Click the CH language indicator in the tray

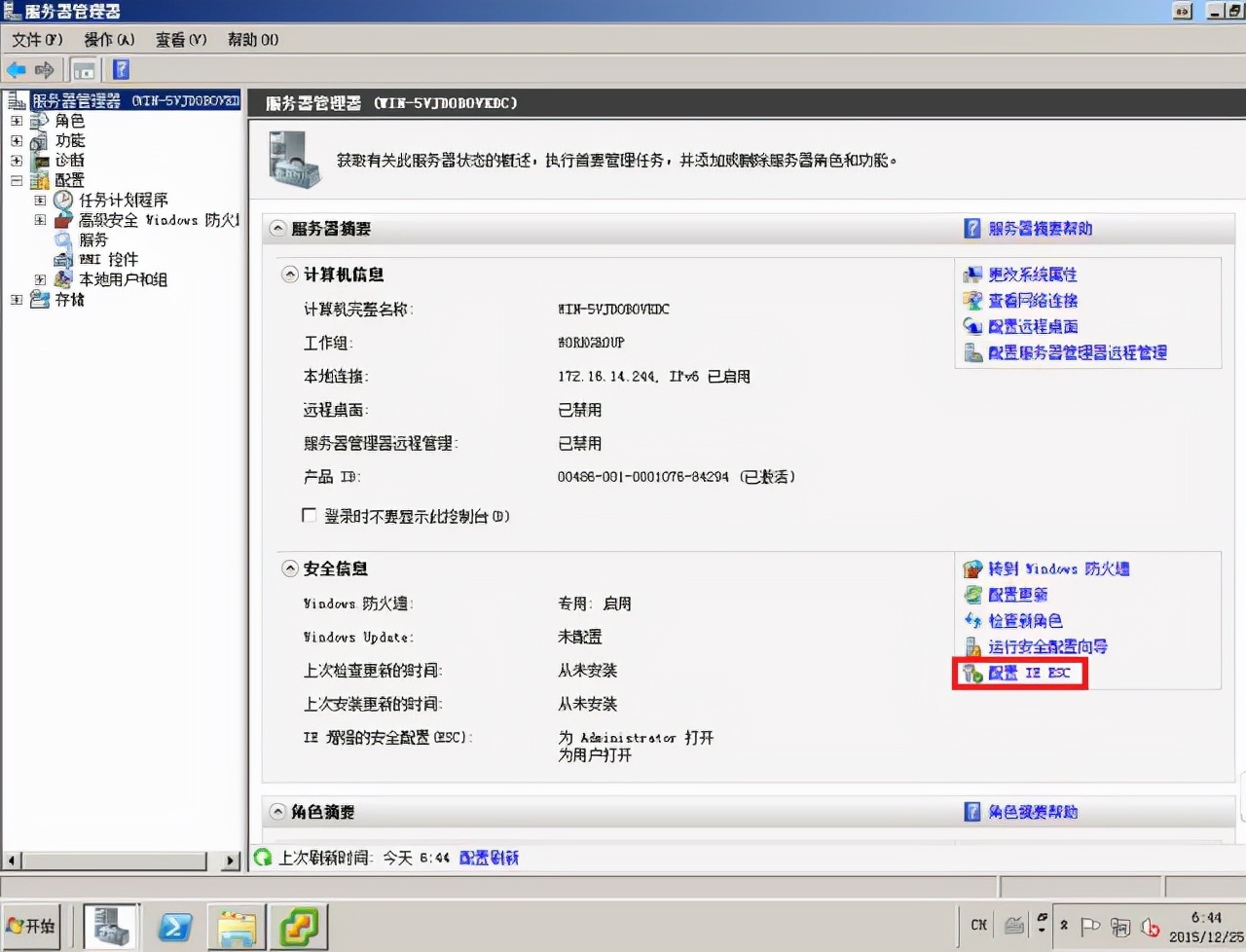click(x=979, y=926)
